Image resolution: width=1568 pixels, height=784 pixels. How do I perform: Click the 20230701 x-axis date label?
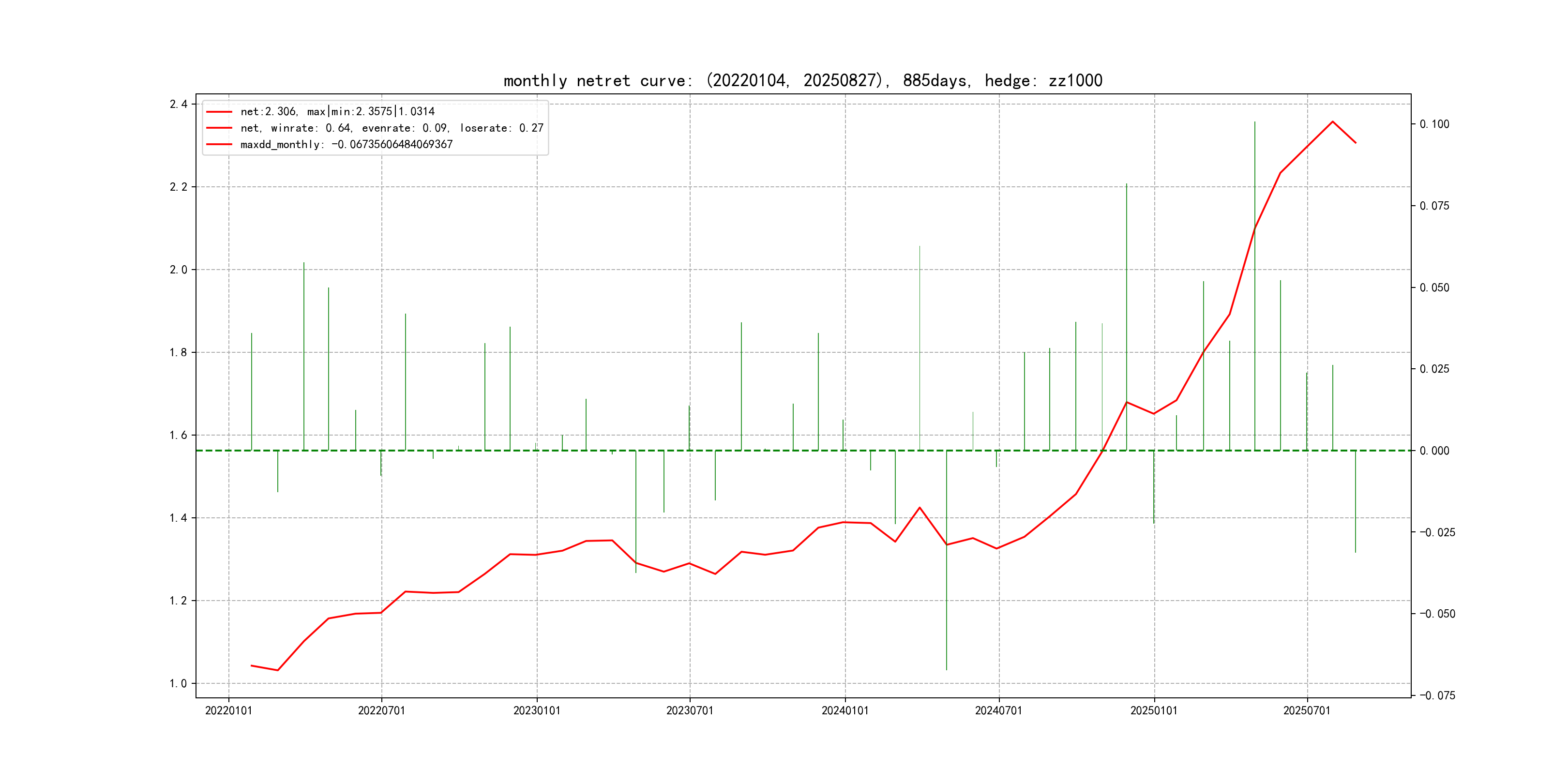[x=690, y=711]
